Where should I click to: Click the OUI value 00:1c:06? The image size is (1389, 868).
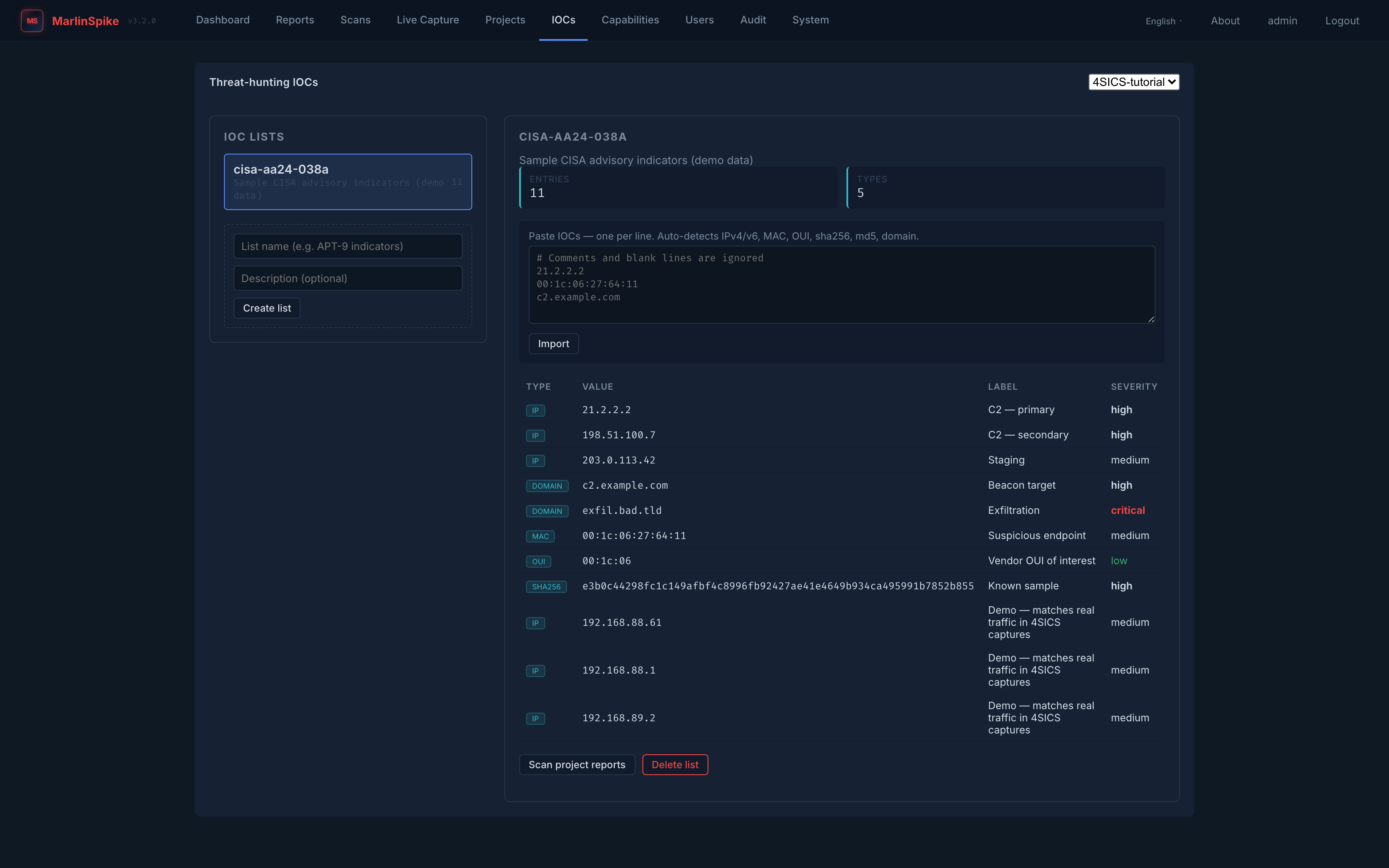[x=607, y=561]
